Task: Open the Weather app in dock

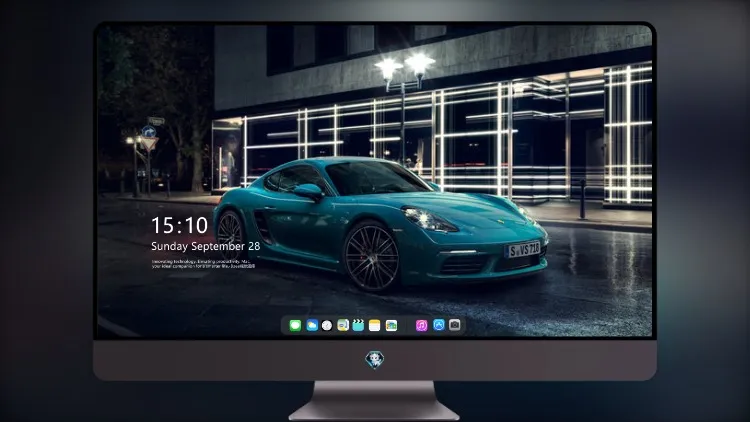Action: 312,326
